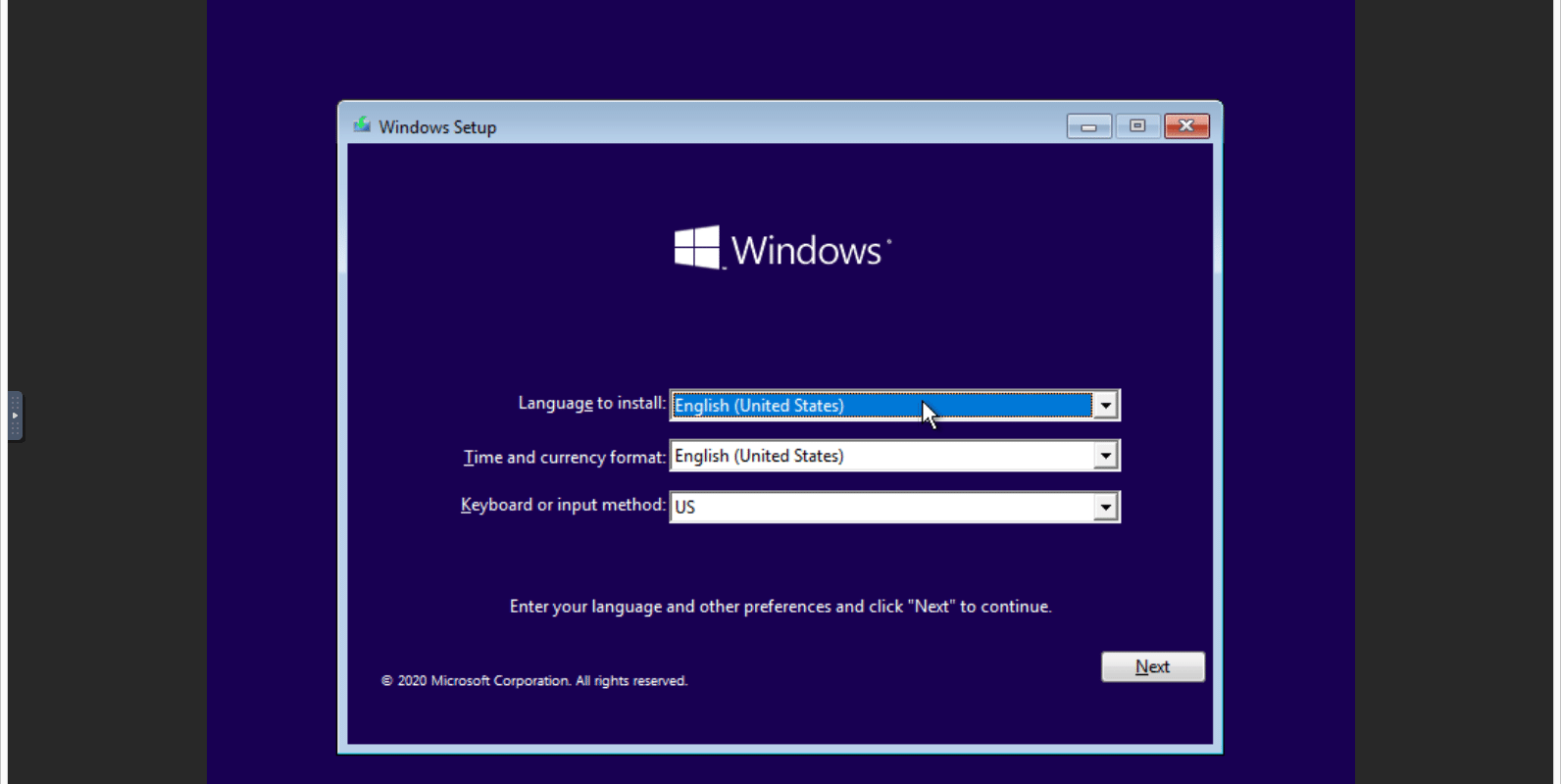Screen dimensions: 1561x784
Task: Click the 'Keyboard or input method:' label
Action: point(563,505)
